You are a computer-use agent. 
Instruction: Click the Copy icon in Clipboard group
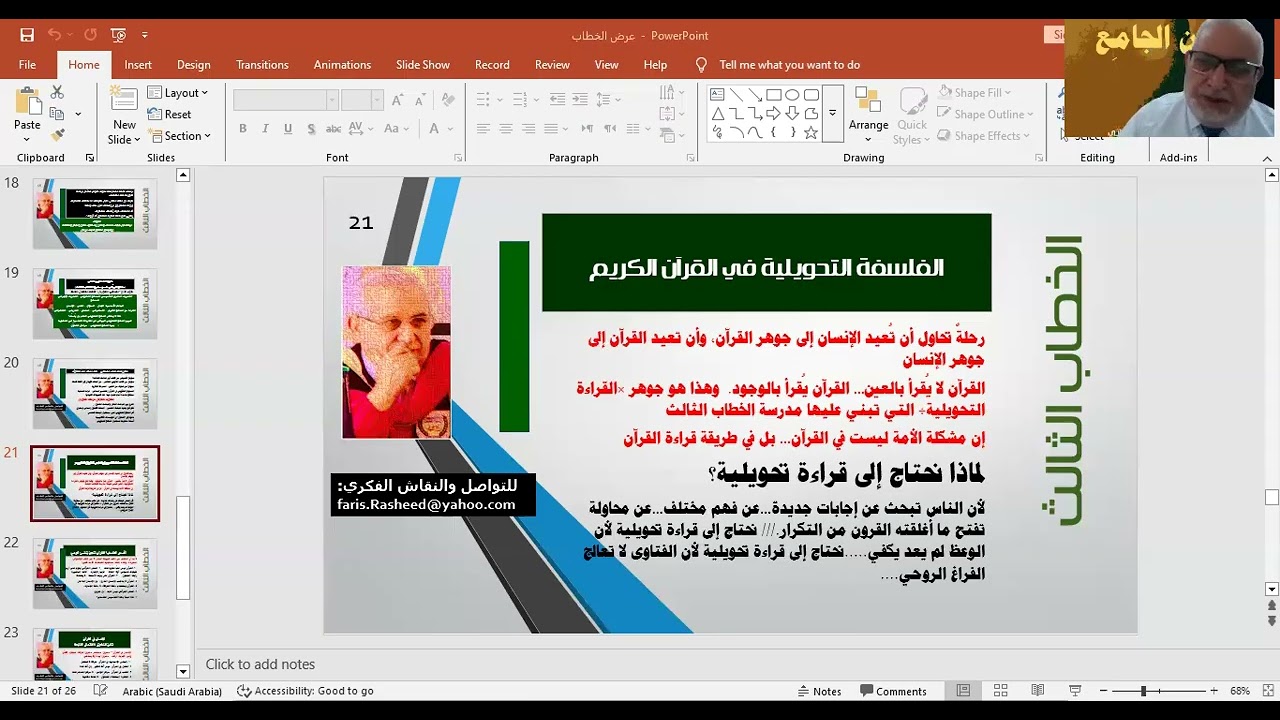(57, 113)
